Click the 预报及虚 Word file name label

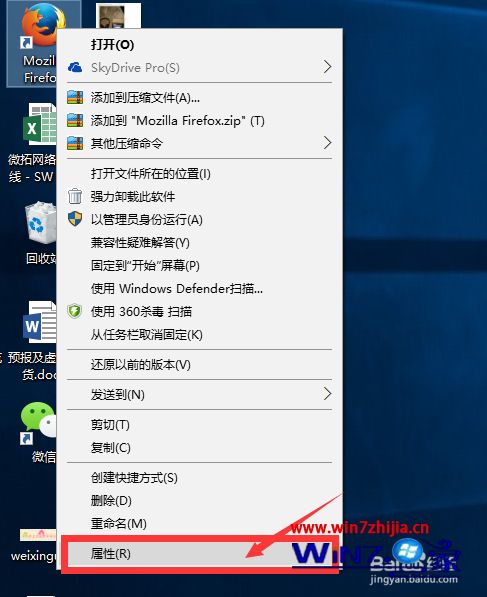coord(32,366)
